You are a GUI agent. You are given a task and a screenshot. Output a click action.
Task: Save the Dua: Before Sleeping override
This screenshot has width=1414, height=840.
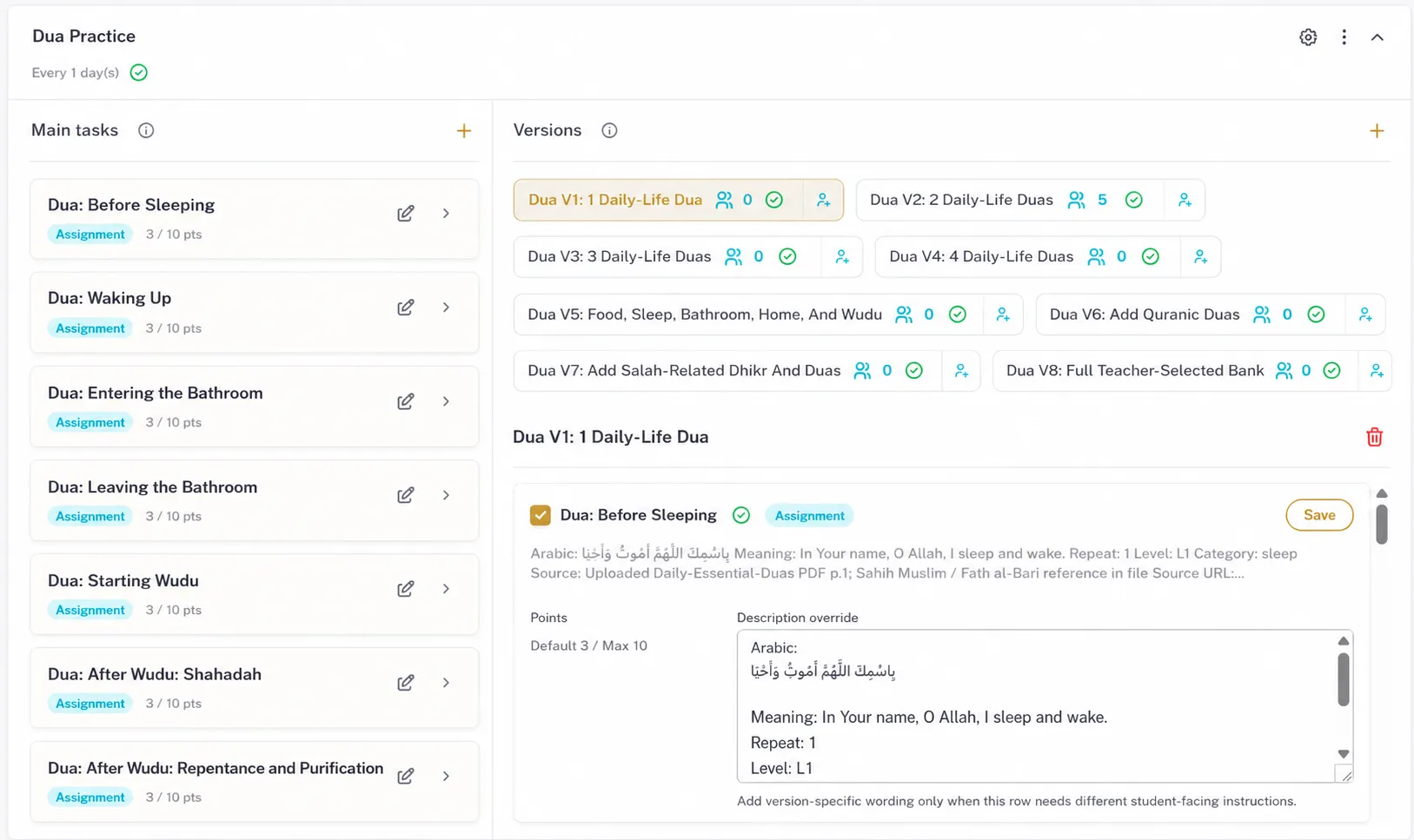(1319, 515)
